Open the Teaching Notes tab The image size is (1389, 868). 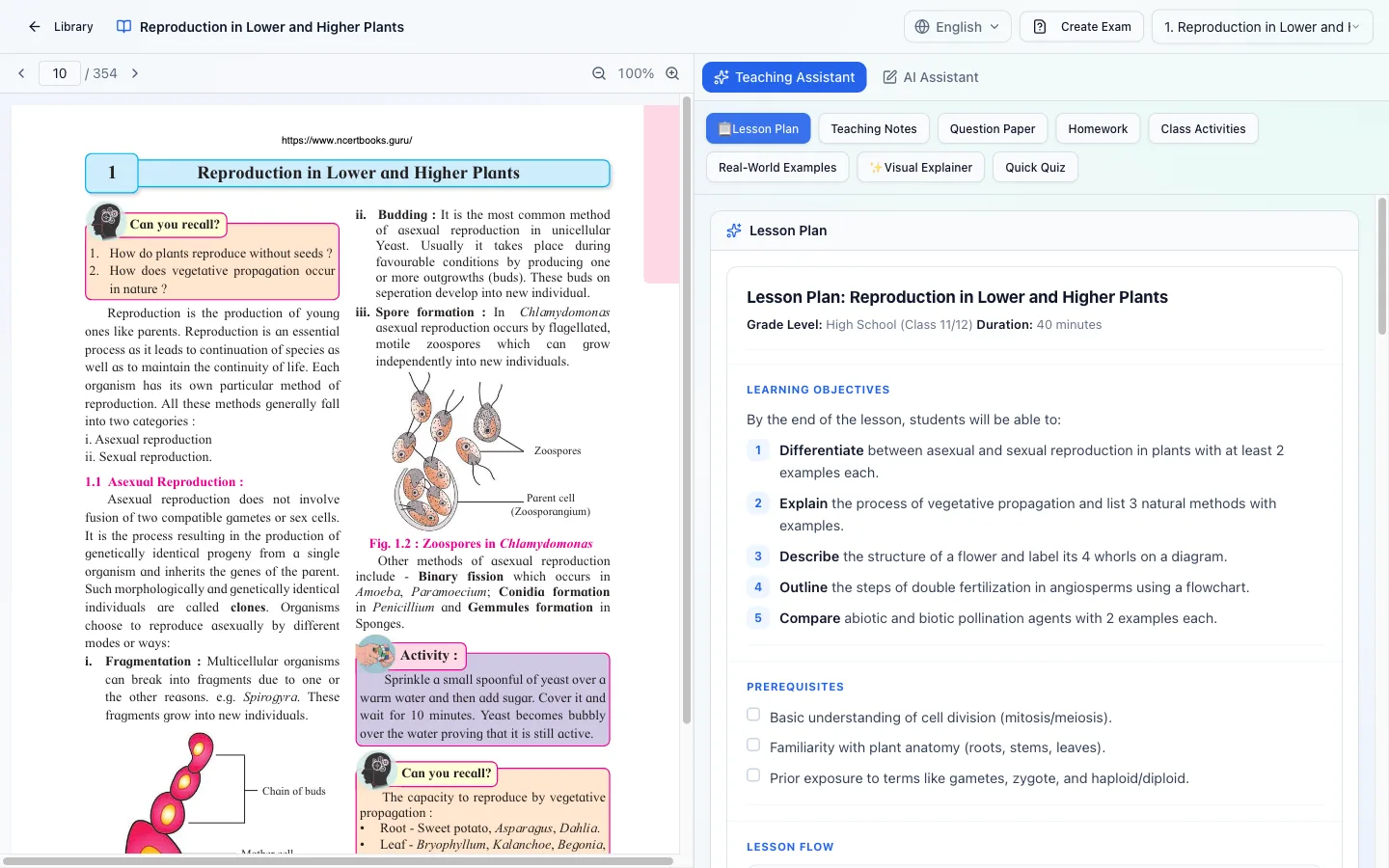pos(874,128)
